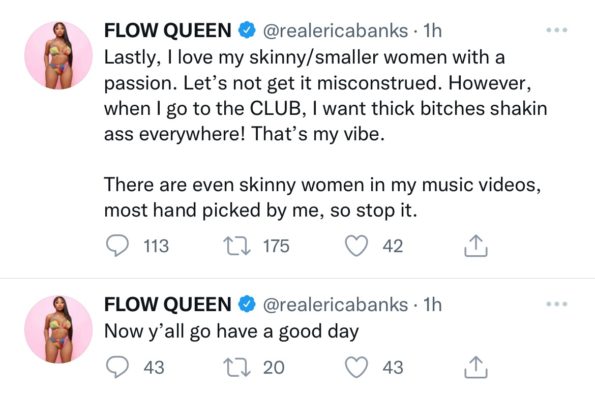Retweet the tweet with 175 retweets
Screen dimensions: 595x394
pyautogui.click(x=237, y=246)
